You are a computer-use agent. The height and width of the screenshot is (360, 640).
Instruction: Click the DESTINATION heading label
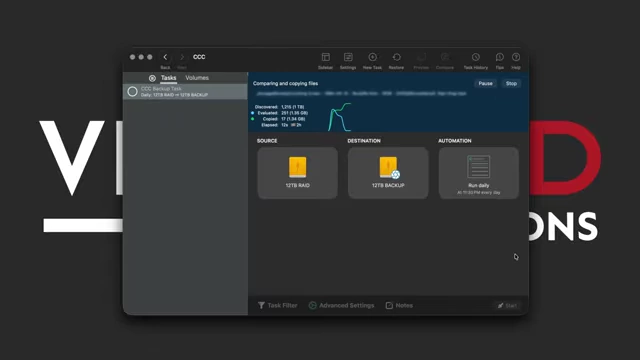pos(364,141)
